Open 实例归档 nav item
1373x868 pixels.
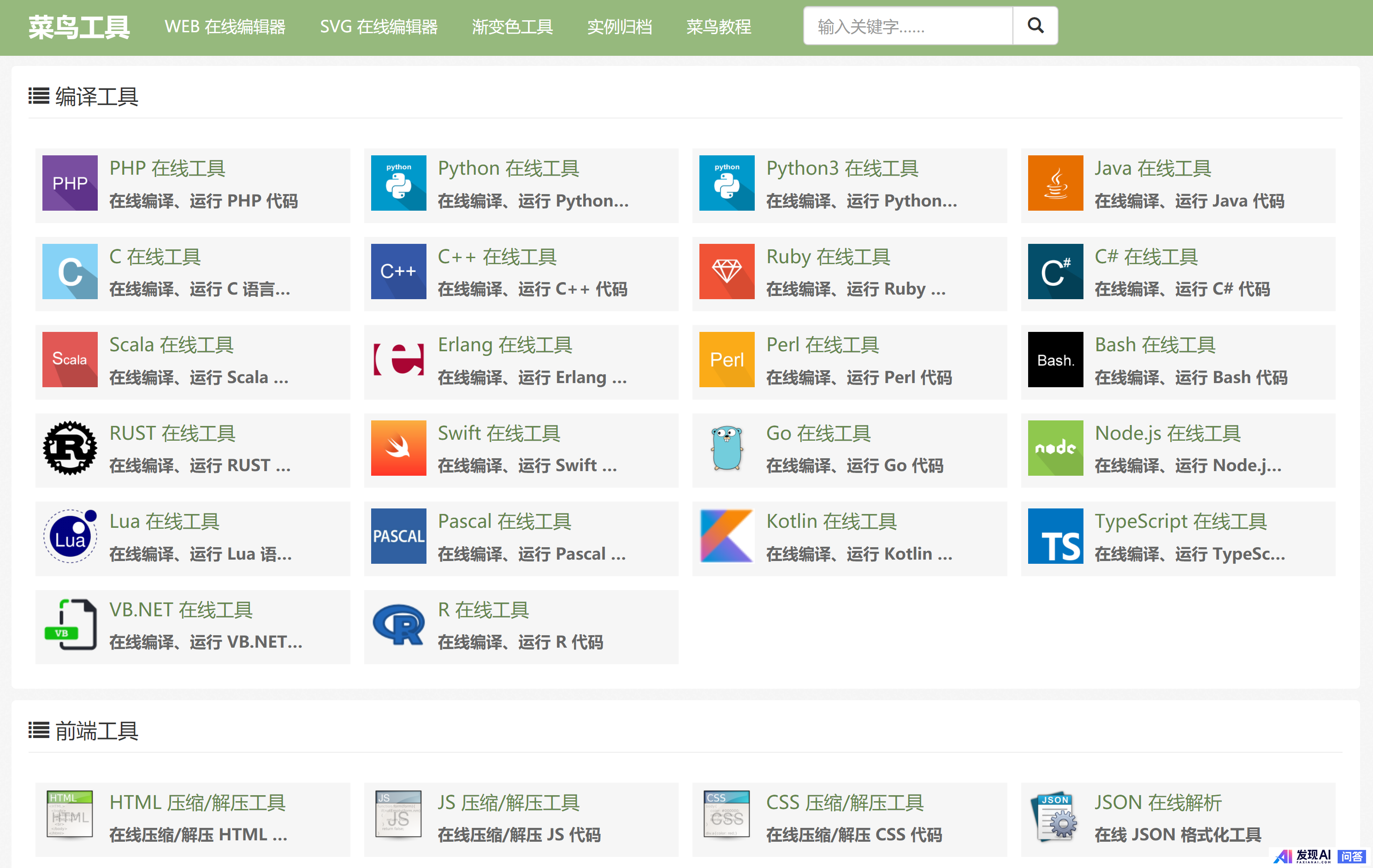[619, 27]
